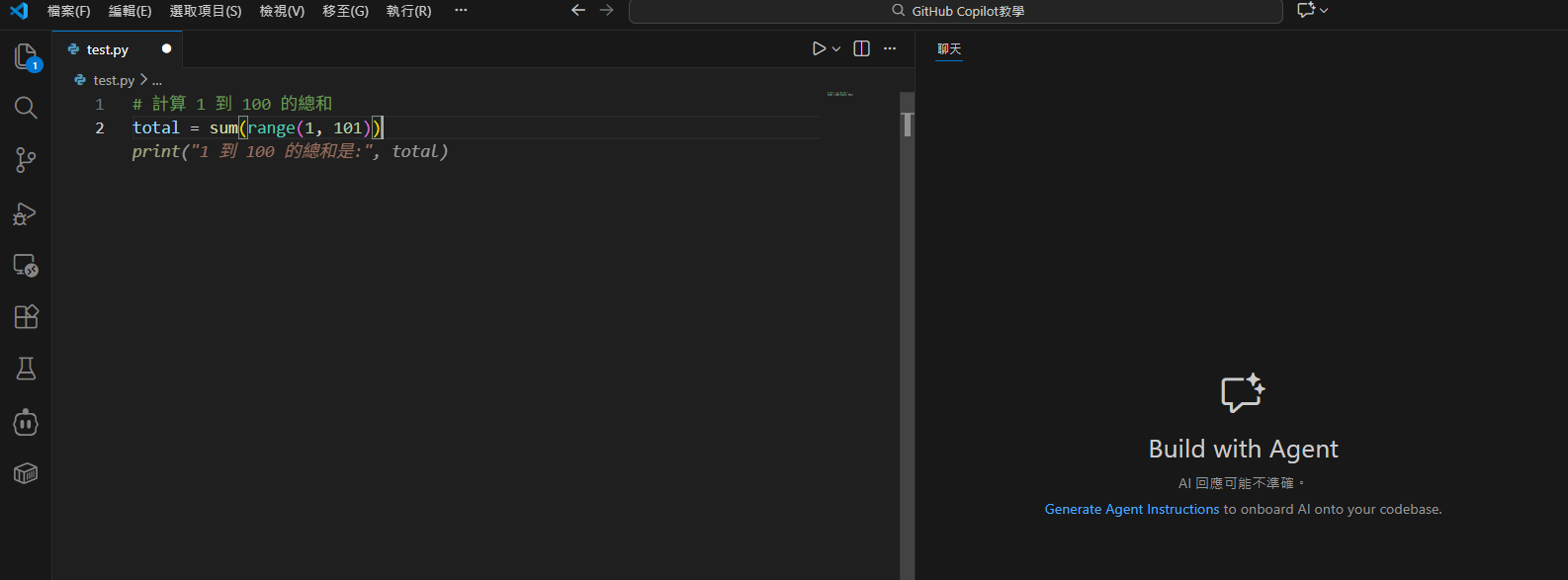
Task: Click Generate Agent Instructions link
Action: point(1131,509)
